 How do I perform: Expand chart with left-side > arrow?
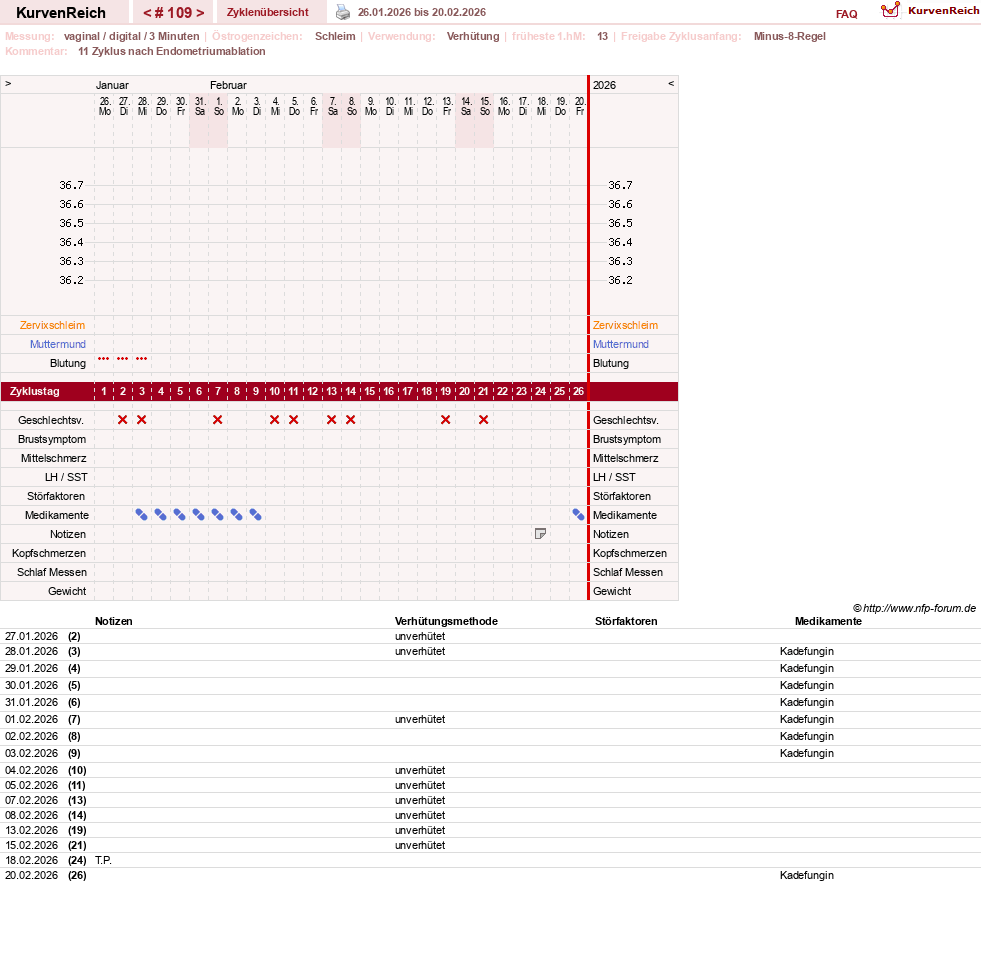click(8, 83)
